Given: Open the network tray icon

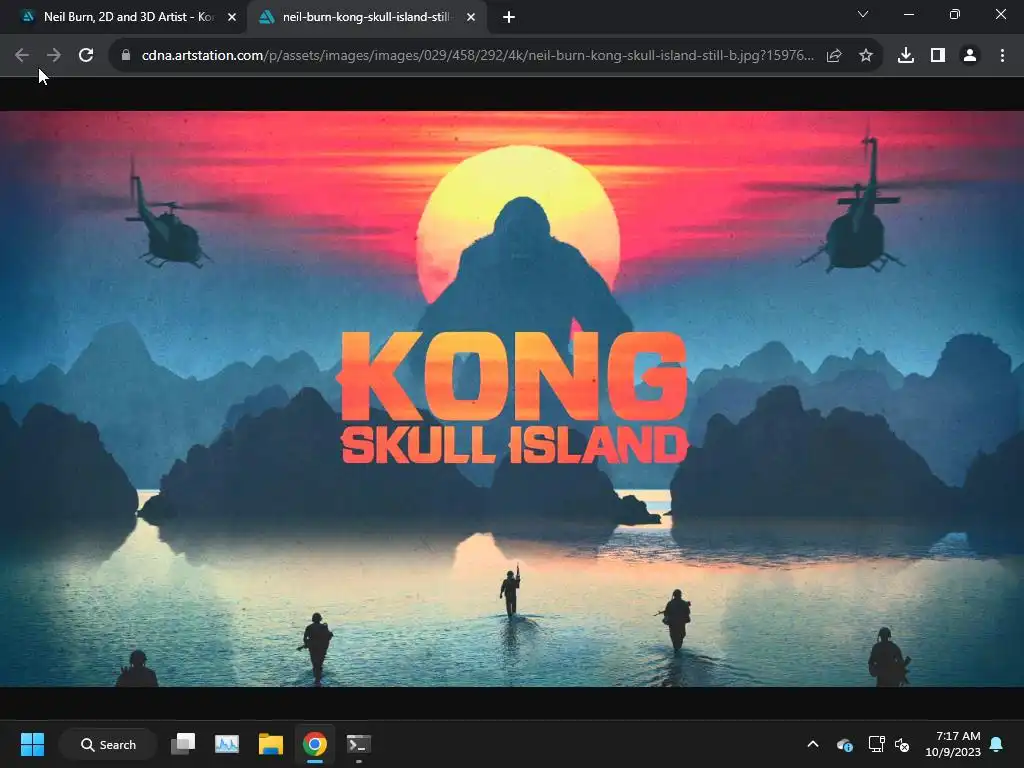Looking at the screenshot, I should (876, 744).
